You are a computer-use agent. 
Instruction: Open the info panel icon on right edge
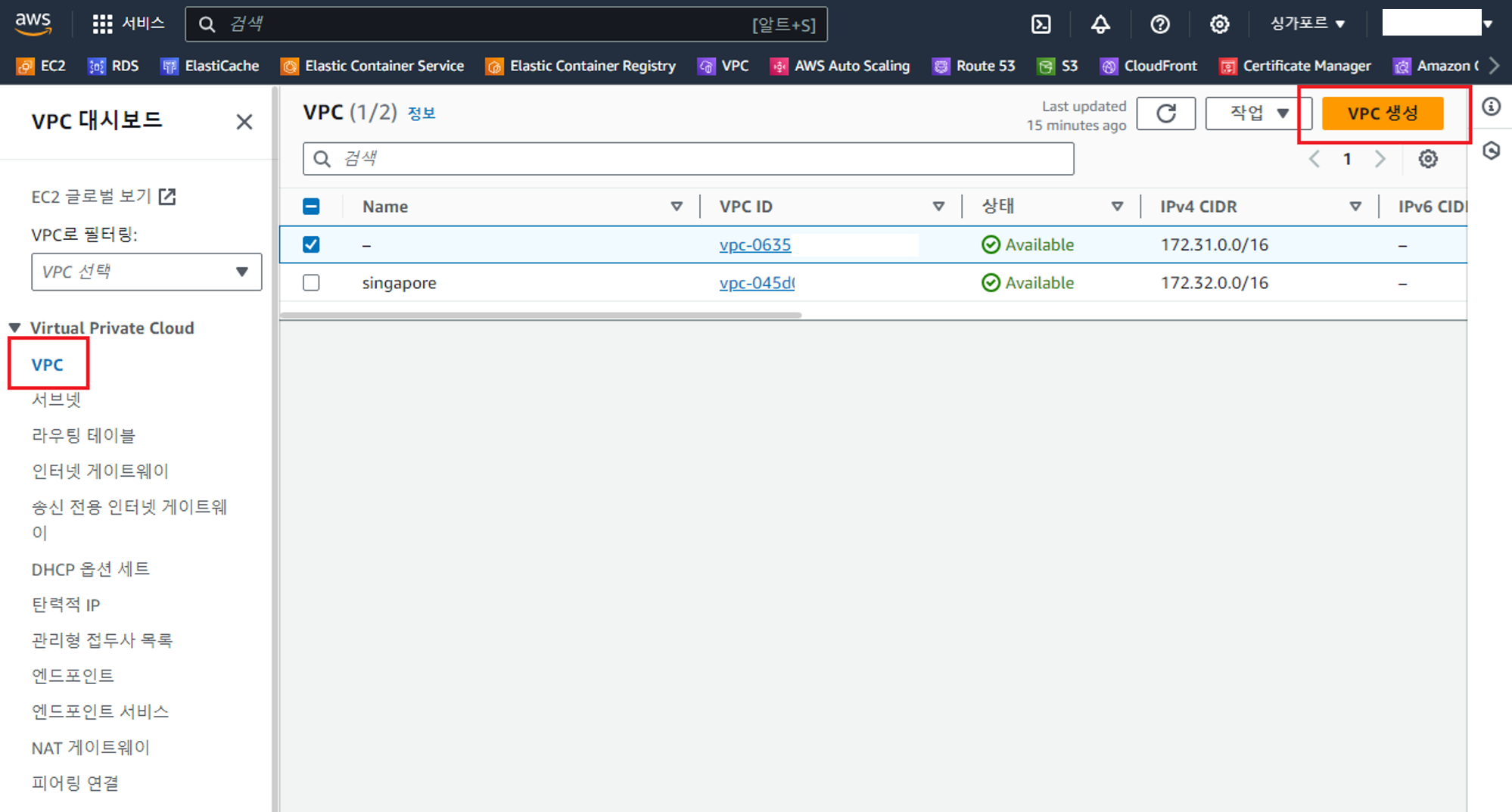point(1491,107)
